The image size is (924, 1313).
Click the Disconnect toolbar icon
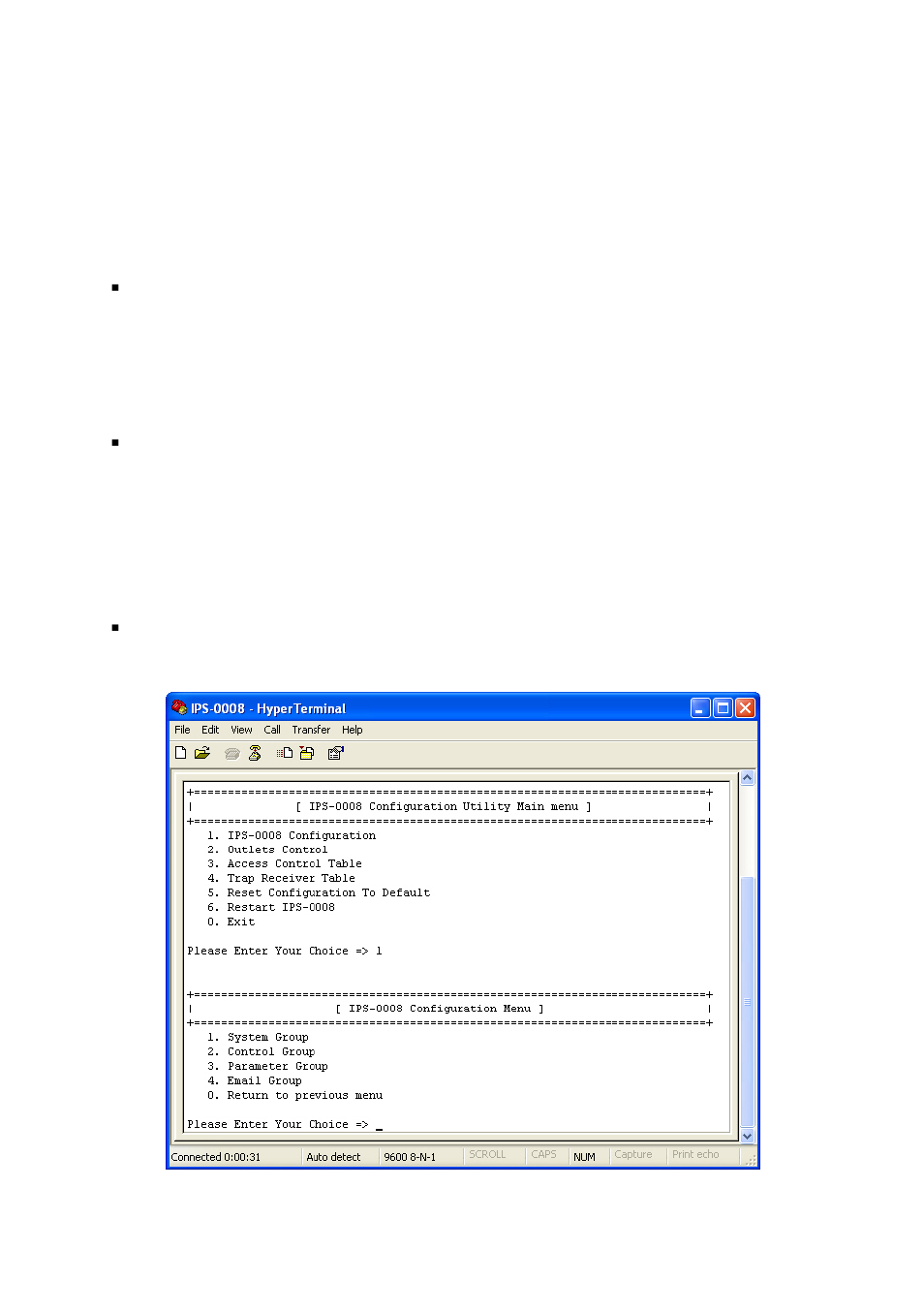[x=255, y=753]
